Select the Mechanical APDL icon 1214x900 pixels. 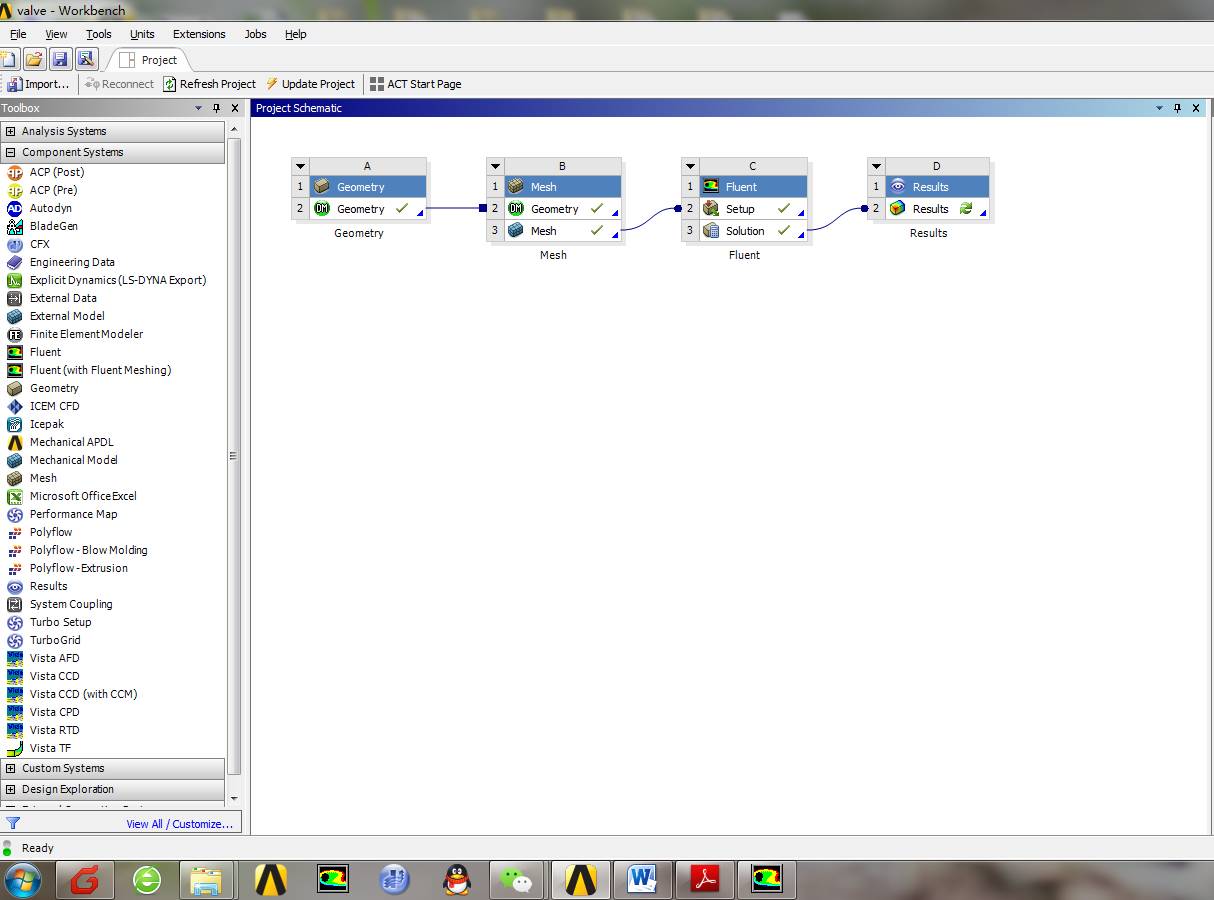(14, 442)
